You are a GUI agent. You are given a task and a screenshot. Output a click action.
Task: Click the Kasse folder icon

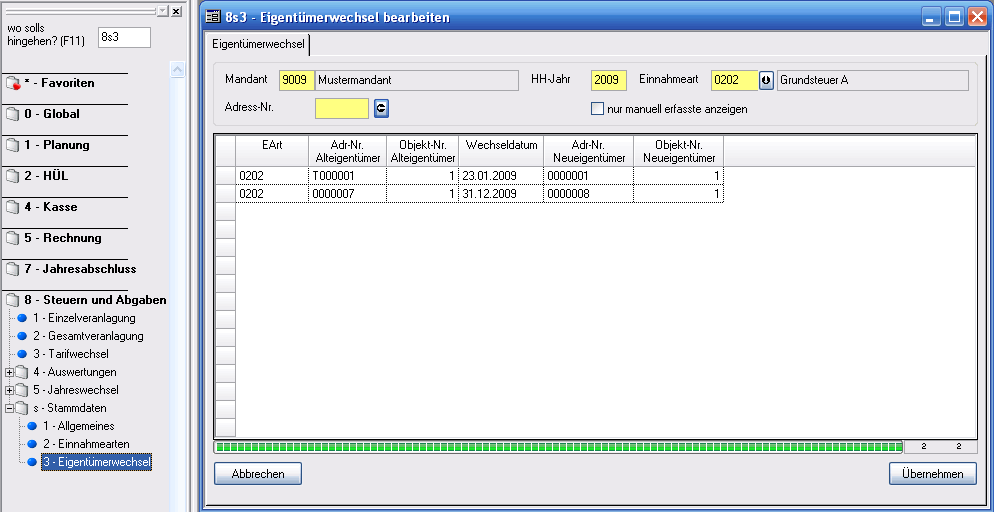(x=13, y=208)
